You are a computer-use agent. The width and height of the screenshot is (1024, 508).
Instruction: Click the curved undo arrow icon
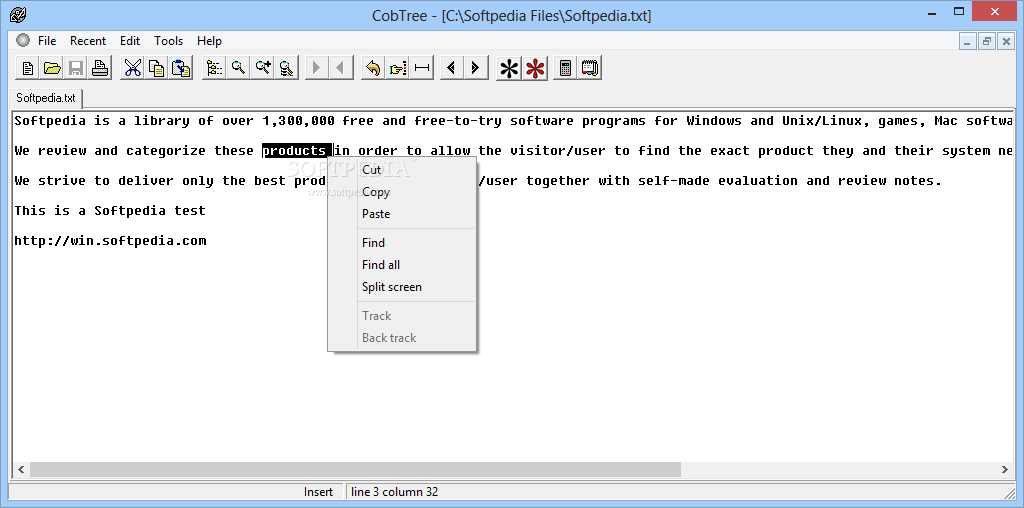[x=373, y=68]
